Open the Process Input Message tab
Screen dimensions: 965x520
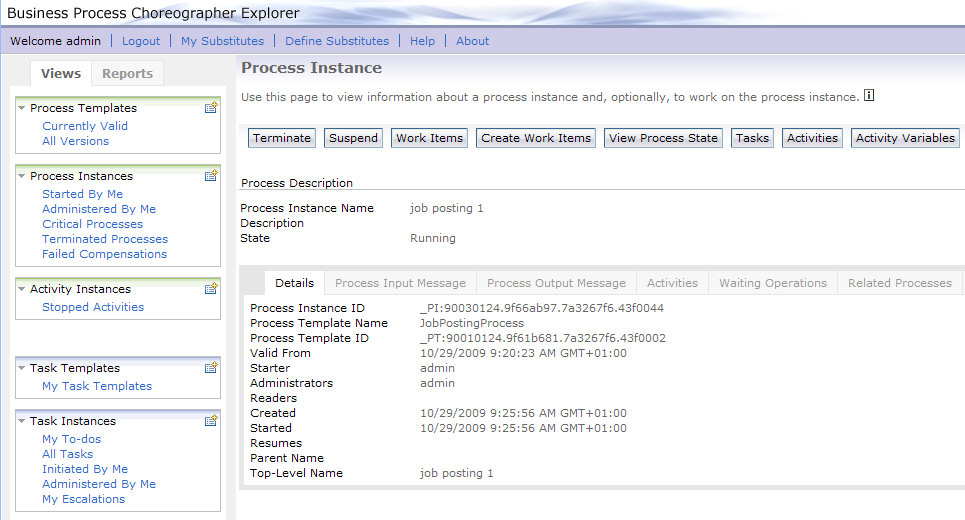[x=400, y=283]
